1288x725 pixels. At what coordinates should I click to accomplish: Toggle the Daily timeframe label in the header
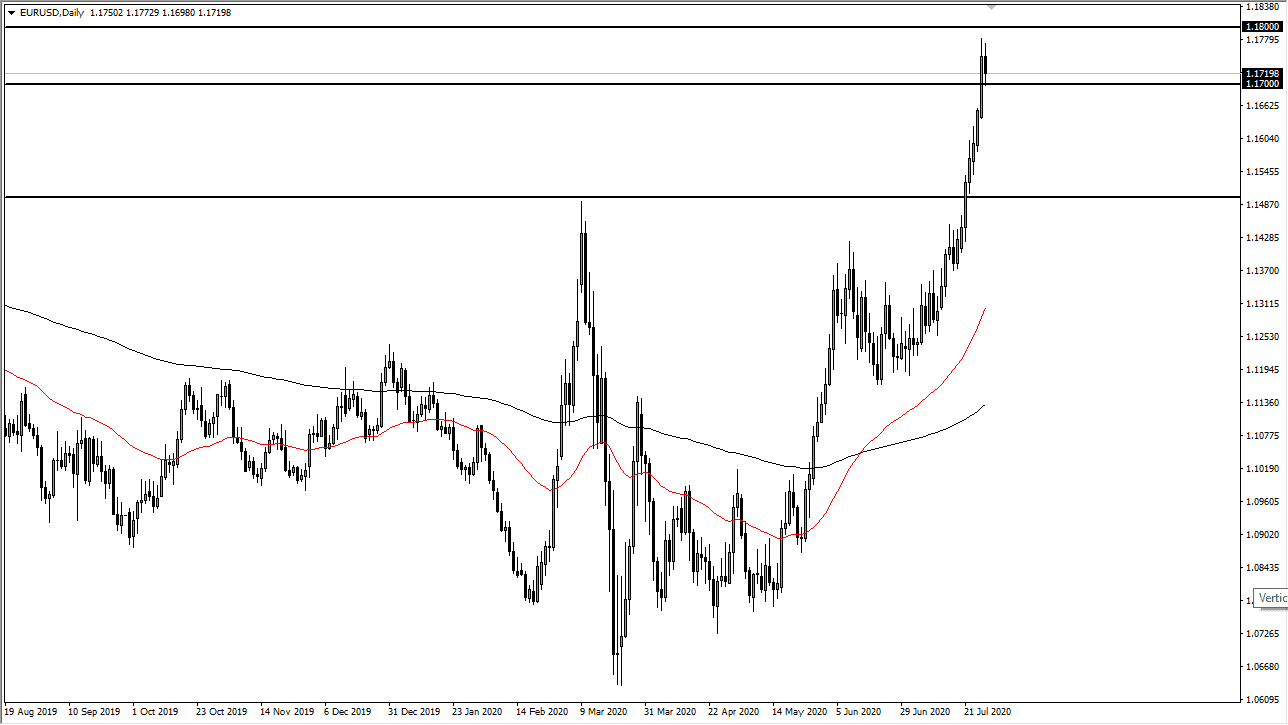[x=70, y=13]
